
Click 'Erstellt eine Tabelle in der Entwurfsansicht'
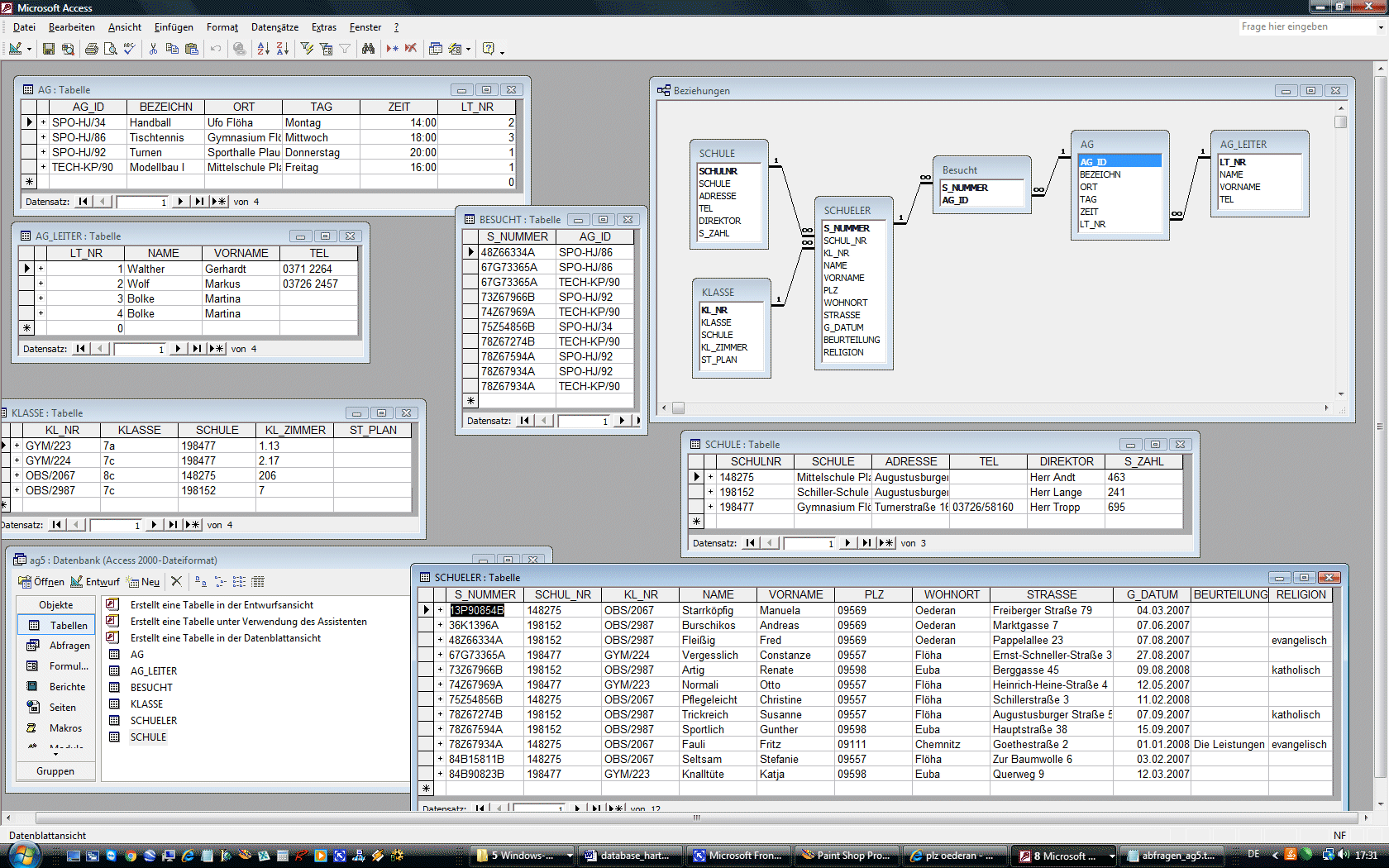coord(222,605)
